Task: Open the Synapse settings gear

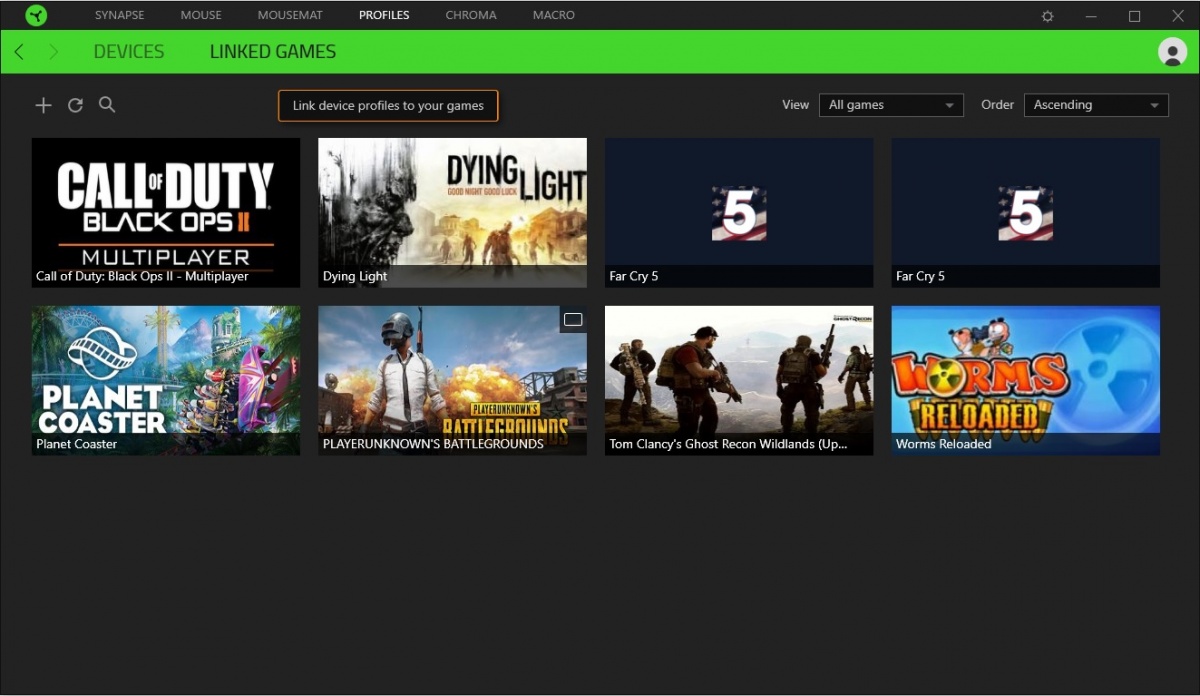Action: 1048,16
